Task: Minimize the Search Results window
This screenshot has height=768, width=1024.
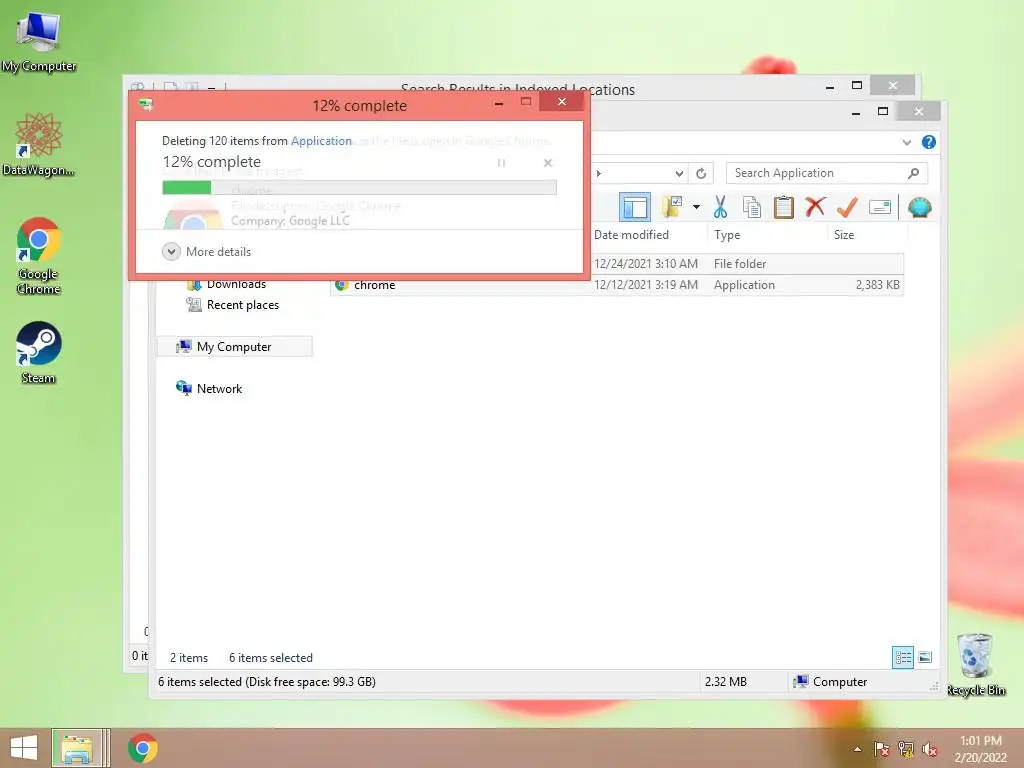Action: (830, 86)
